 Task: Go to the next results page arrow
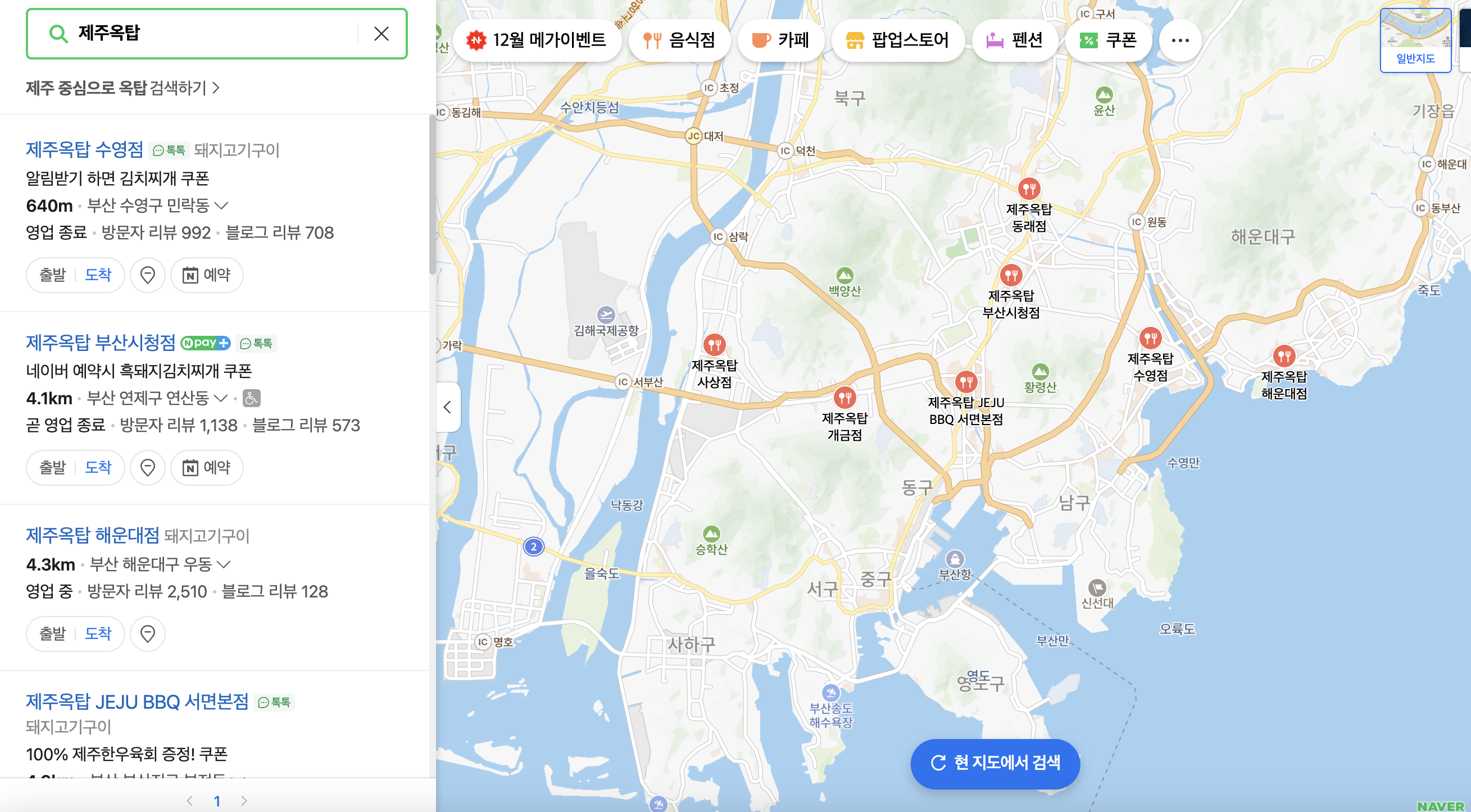click(x=244, y=801)
